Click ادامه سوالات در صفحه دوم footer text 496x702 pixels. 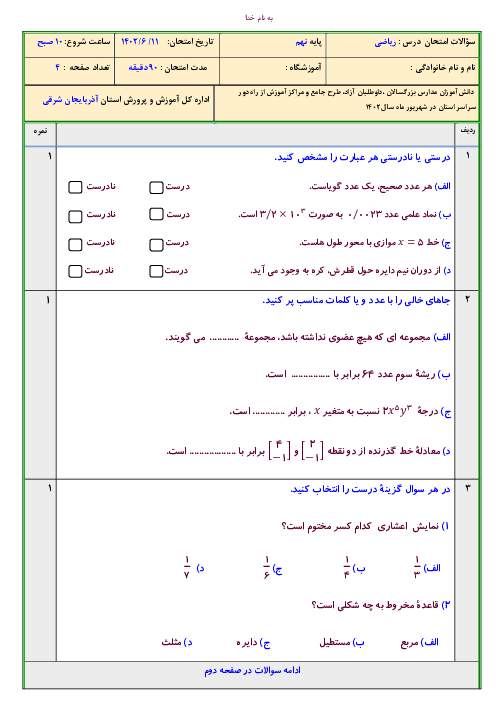coord(252,670)
